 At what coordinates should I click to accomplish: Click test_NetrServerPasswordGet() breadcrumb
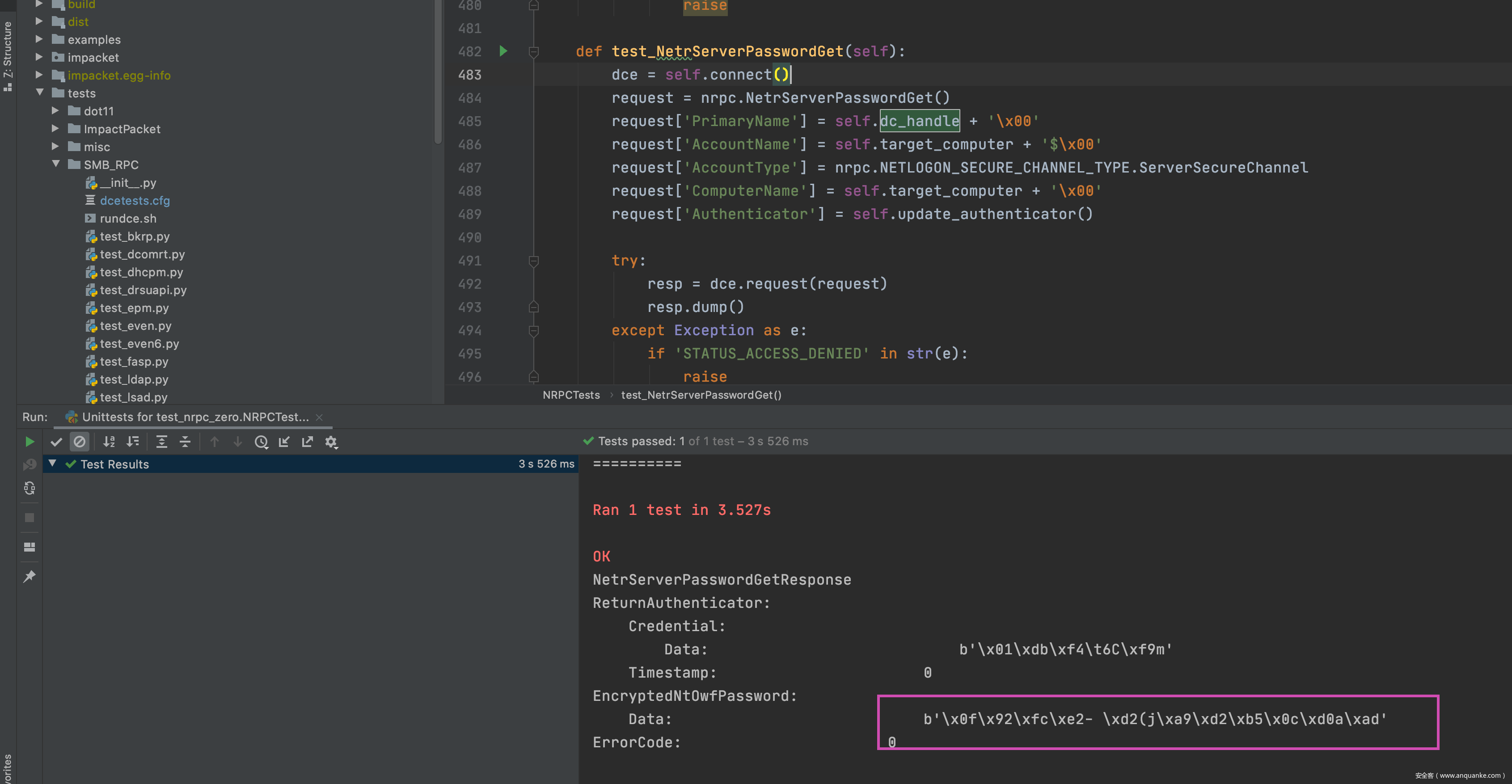coord(701,395)
